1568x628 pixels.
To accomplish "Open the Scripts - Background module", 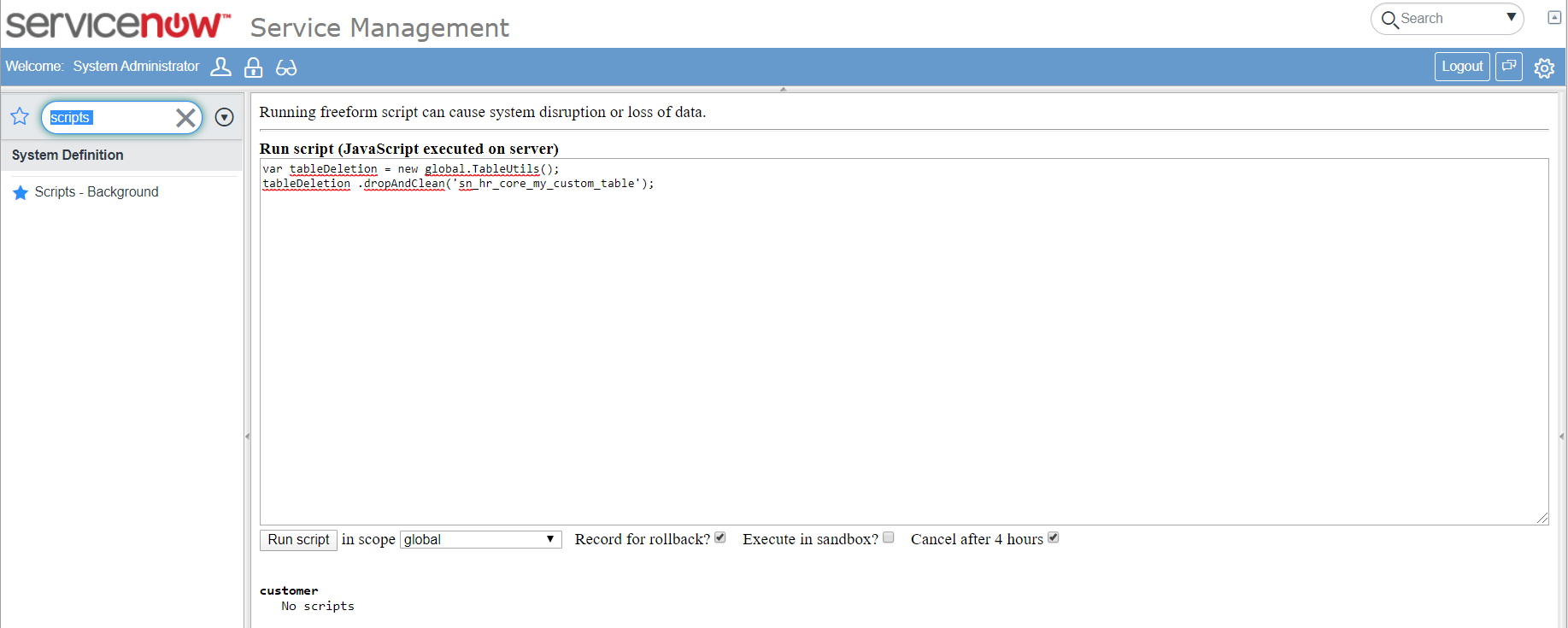I will (x=97, y=192).
